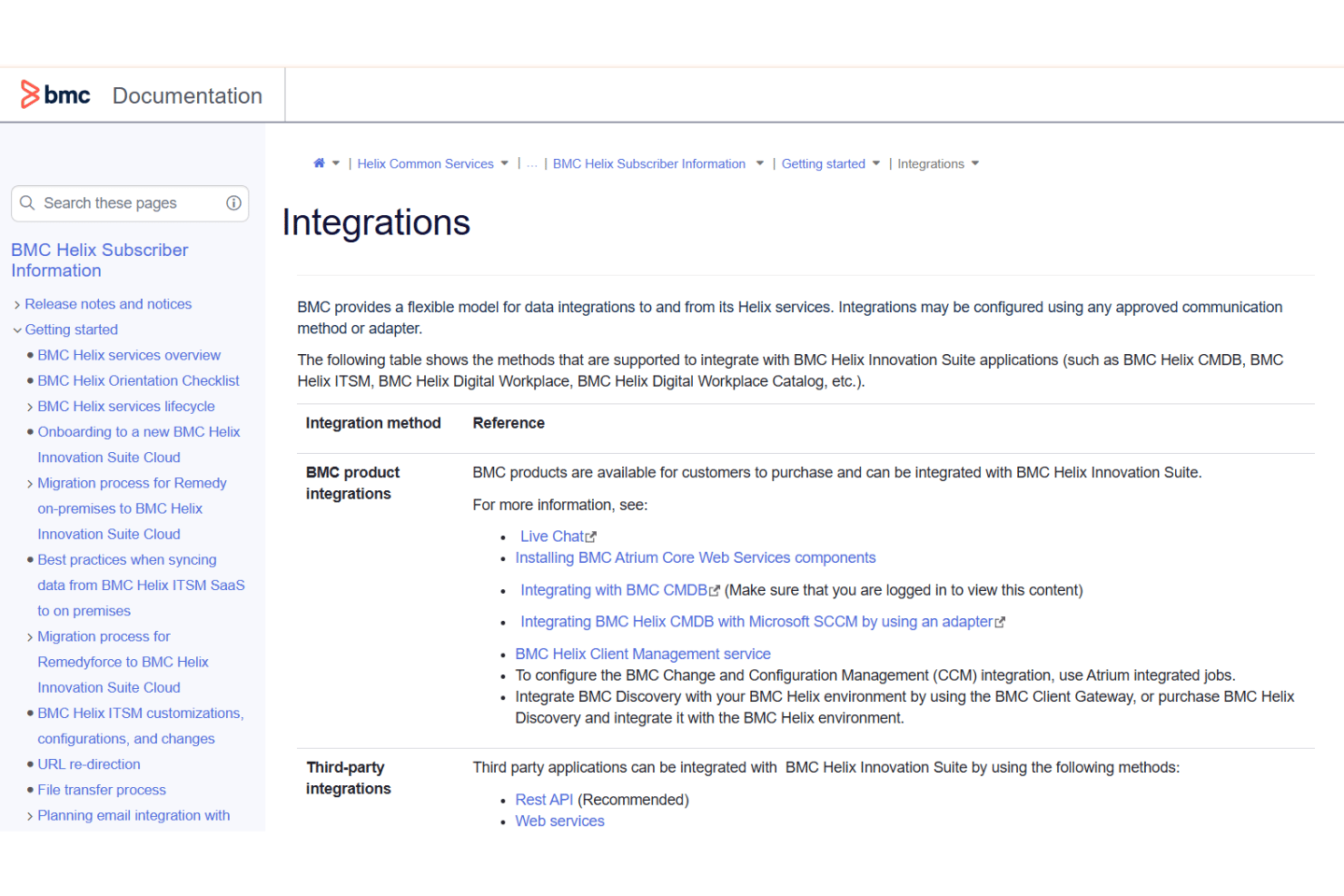
Task: Open BMC Helix Subscriber Information sidebar title
Action: pos(100,260)
